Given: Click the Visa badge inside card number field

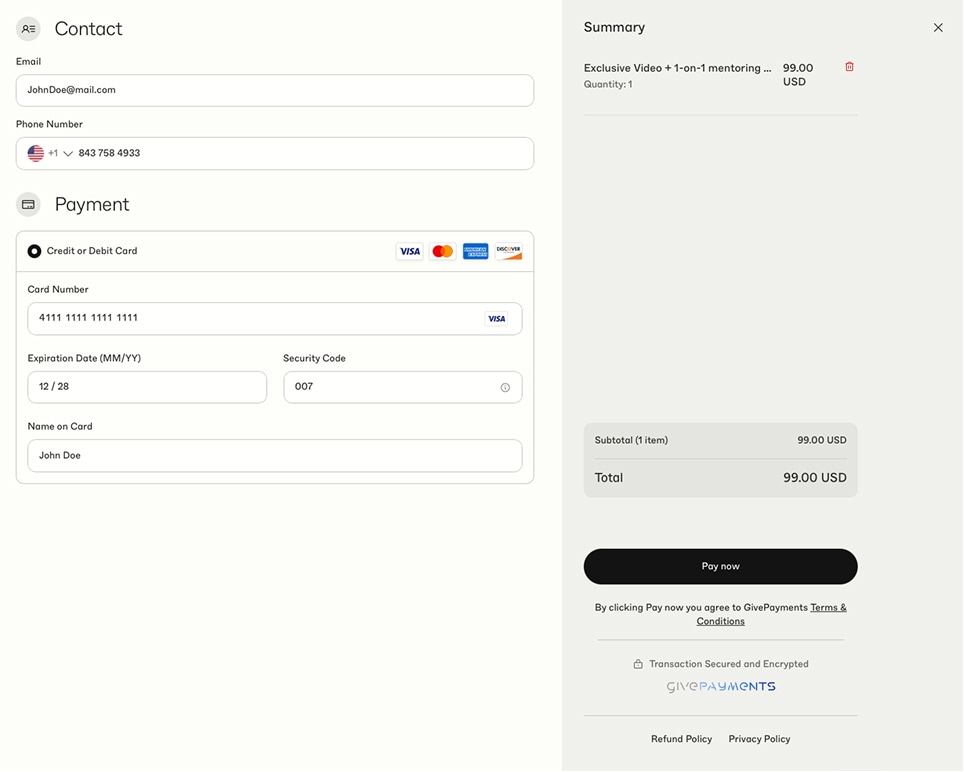Looking at the screenshot, I should click(496, 319).
